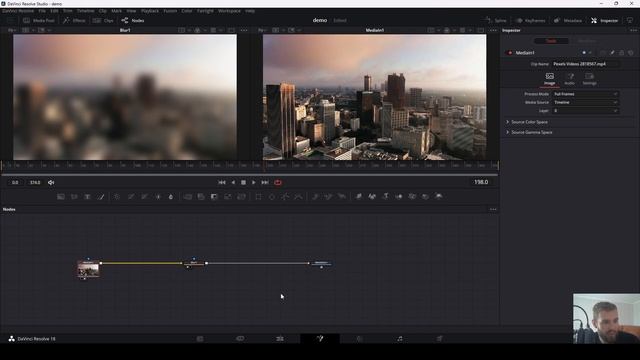This screenshot has width=640, height=360.
Task: Add a Rectangle mask from toolbar
Action: (258, 197)
